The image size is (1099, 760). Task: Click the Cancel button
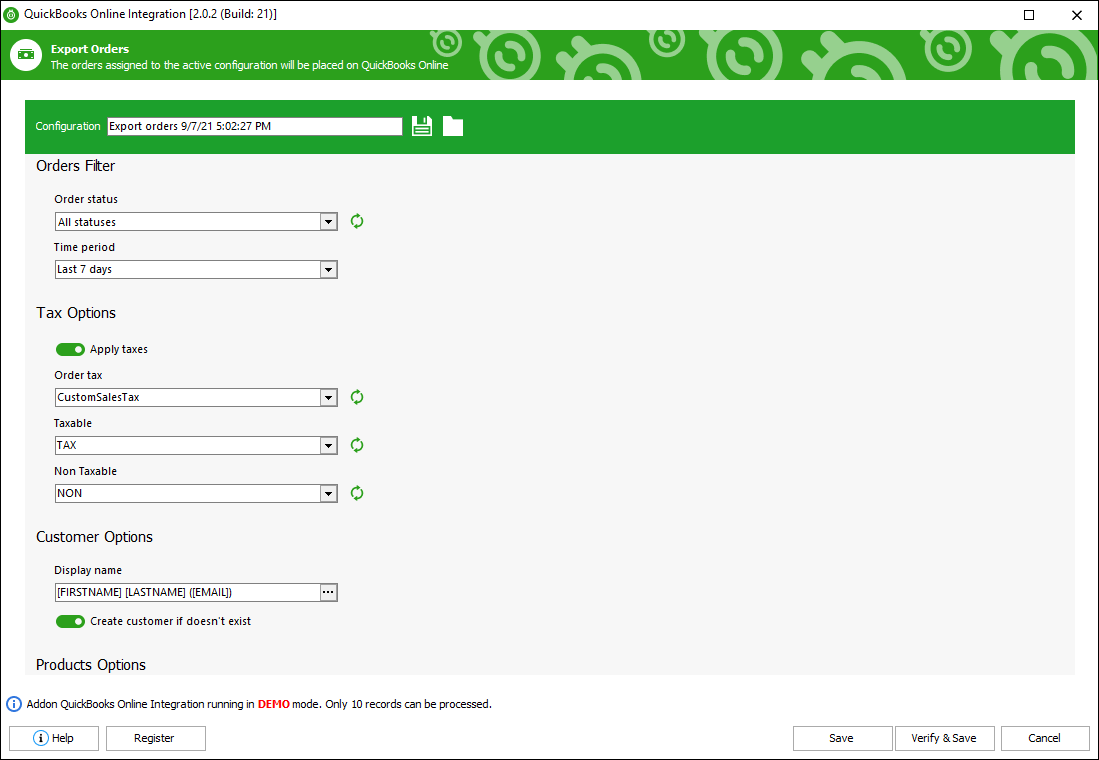[x=1045, y=738]
